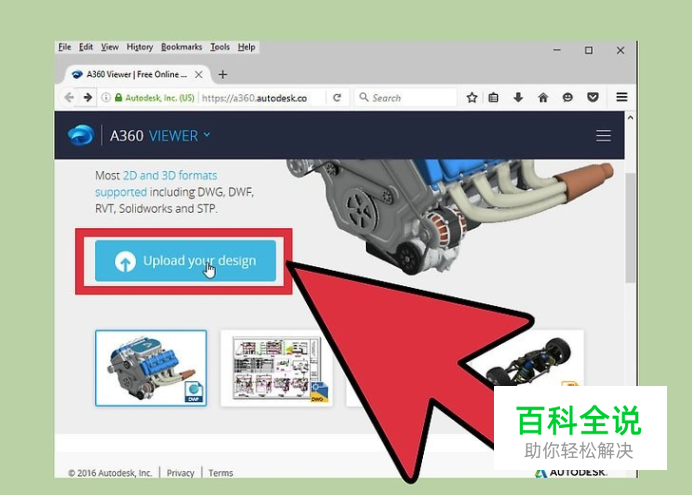Go to the browser Home page

pyautogui.click(x=543, y=98)
